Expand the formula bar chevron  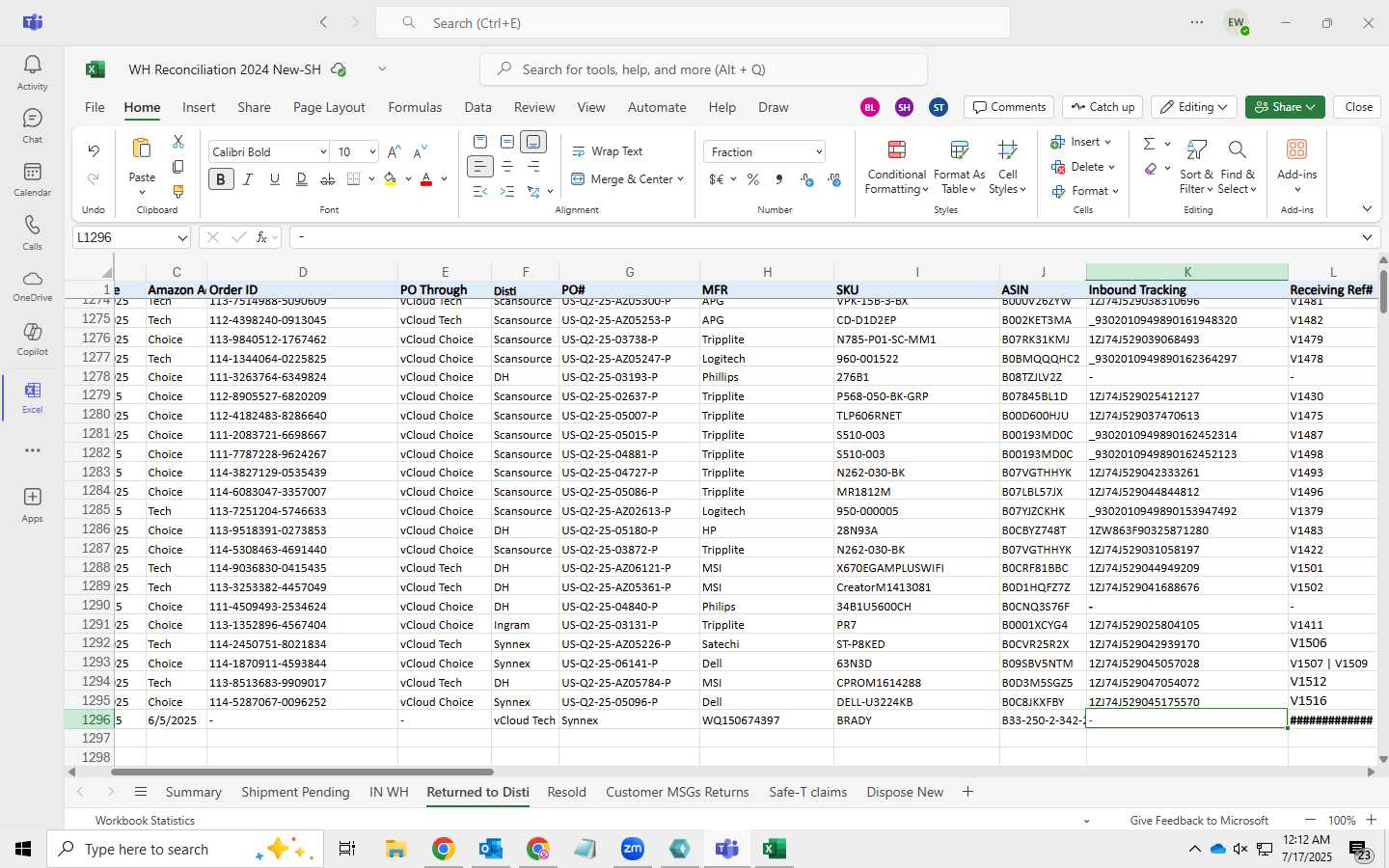1367,237
